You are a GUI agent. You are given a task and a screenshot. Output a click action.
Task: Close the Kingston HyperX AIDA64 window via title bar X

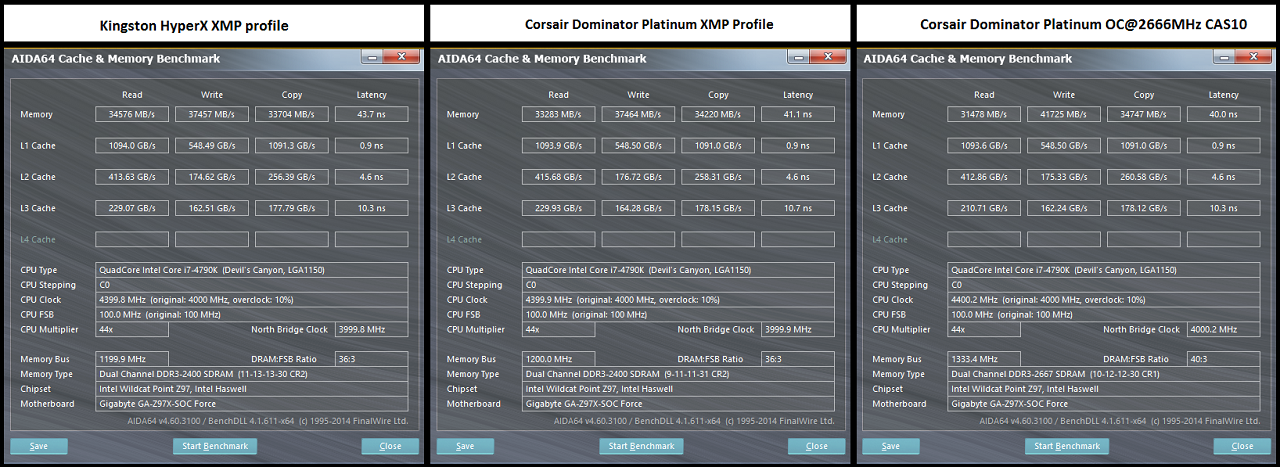[x=402, y=56]
